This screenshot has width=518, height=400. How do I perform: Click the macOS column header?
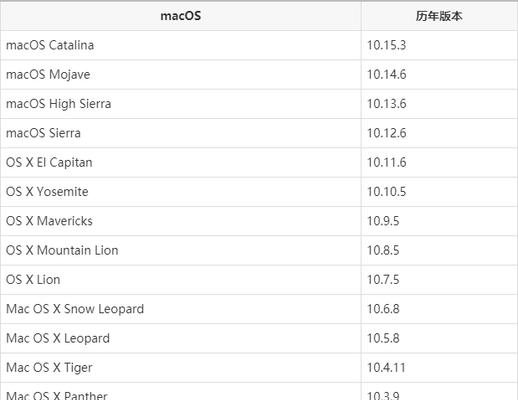point(181,16)
